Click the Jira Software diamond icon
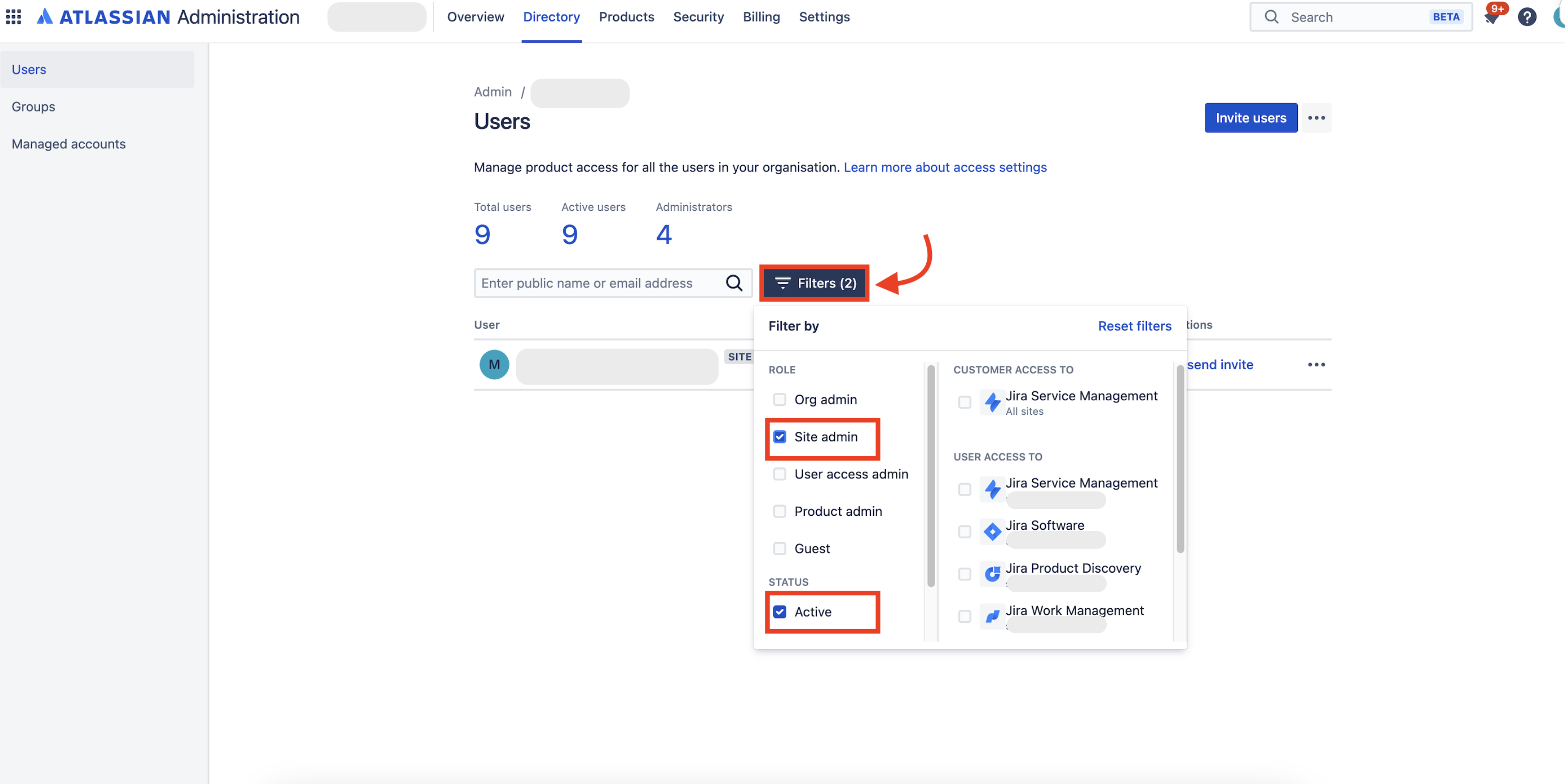1565x784 pixels. click(x=992, y=531)
